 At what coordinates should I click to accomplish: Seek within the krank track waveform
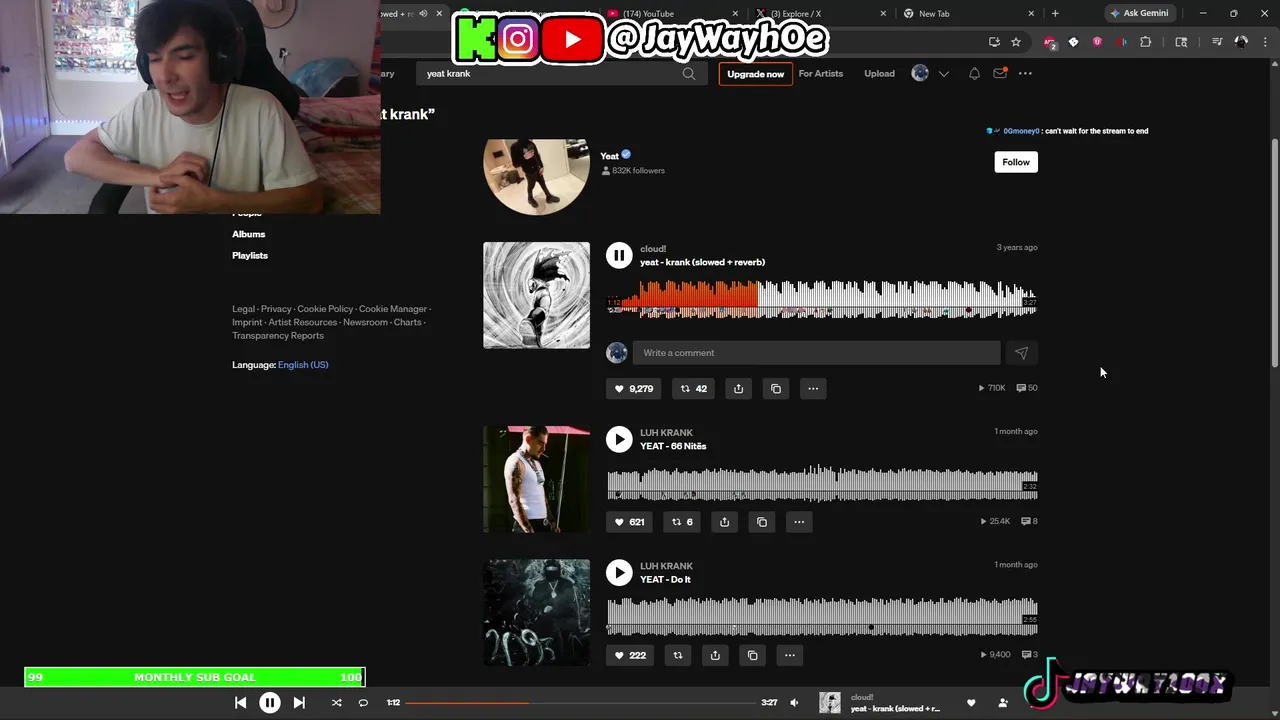click(x=822, y=298)
